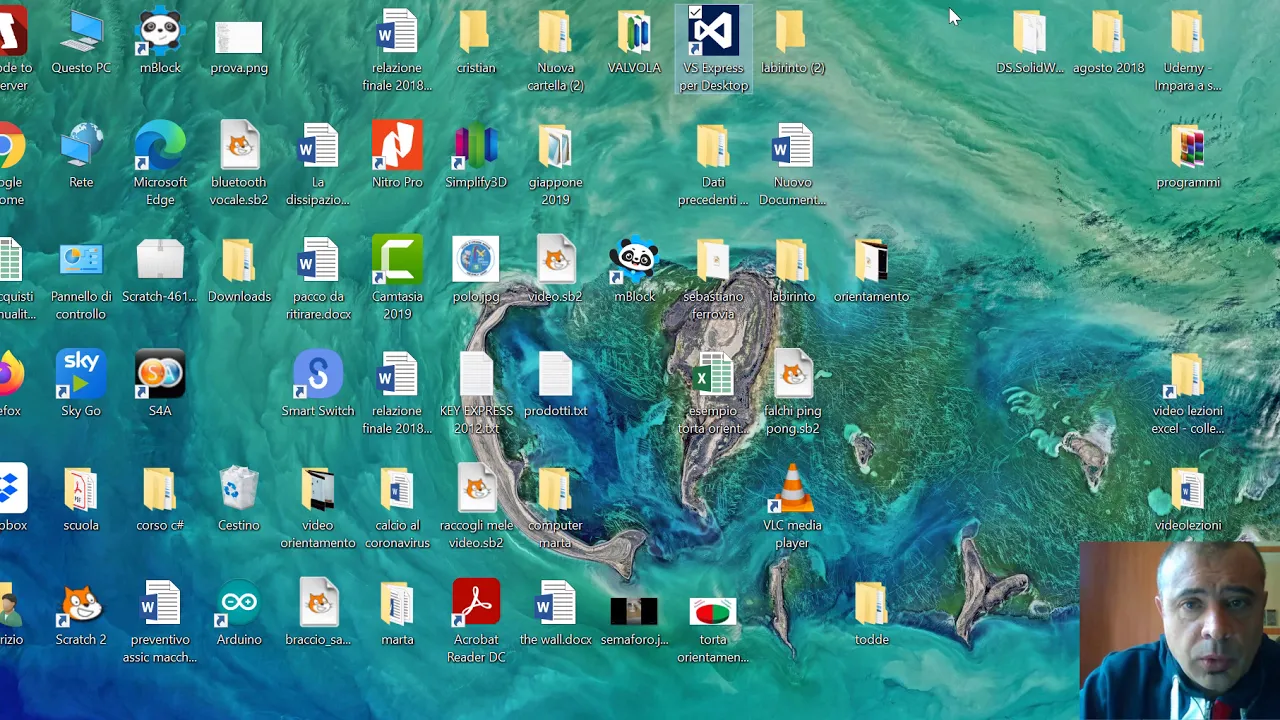Select esempio torta orient... Excel file
This screenshot has width=1280, height=720.
pyautogui.click(x=713, y=392)
